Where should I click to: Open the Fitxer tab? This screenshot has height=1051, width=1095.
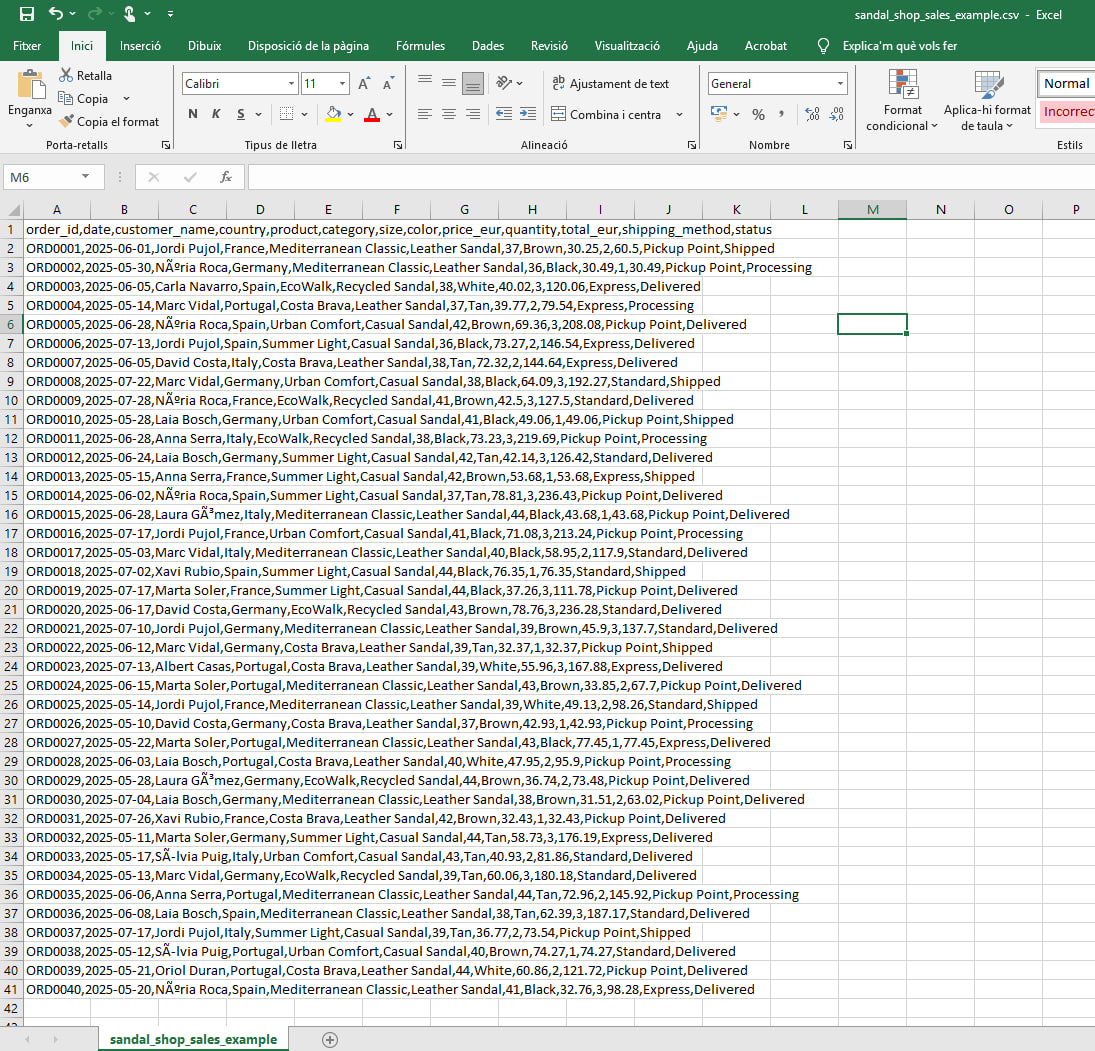[x=27, y=46]
